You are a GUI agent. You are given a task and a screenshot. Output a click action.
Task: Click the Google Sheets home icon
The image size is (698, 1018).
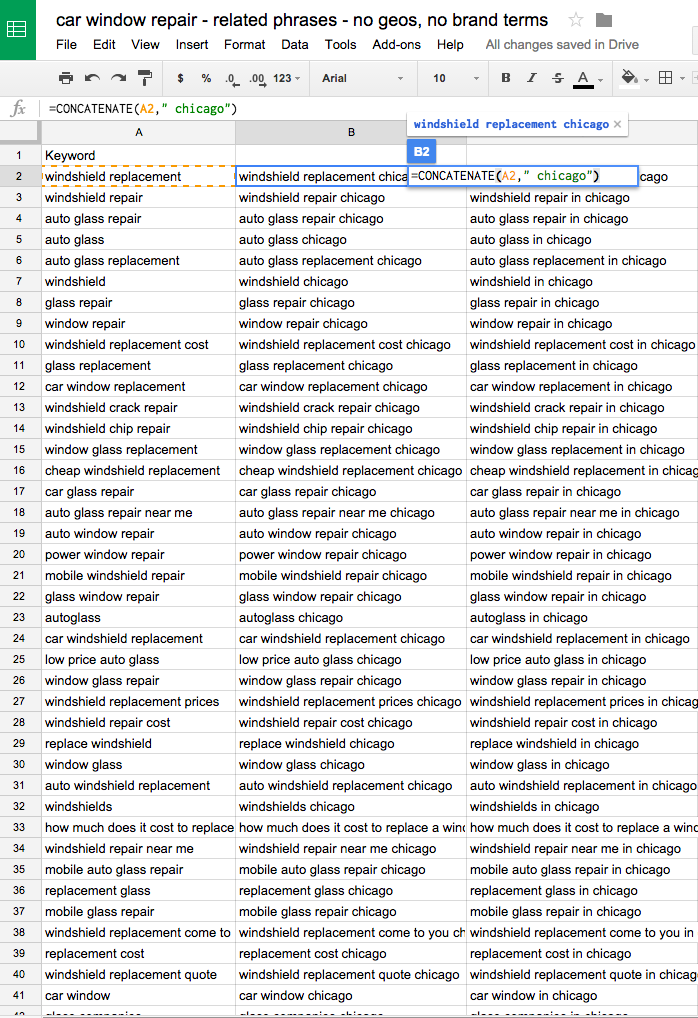click(17, 29)
